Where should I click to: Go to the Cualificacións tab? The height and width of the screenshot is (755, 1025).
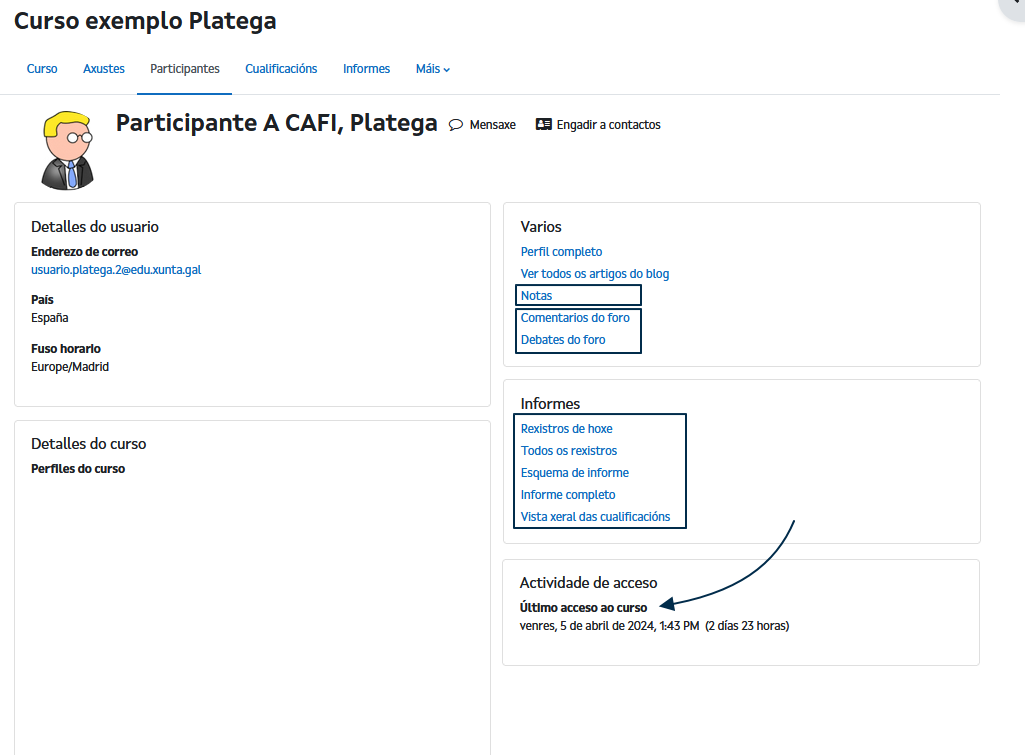tap(281, 69)
